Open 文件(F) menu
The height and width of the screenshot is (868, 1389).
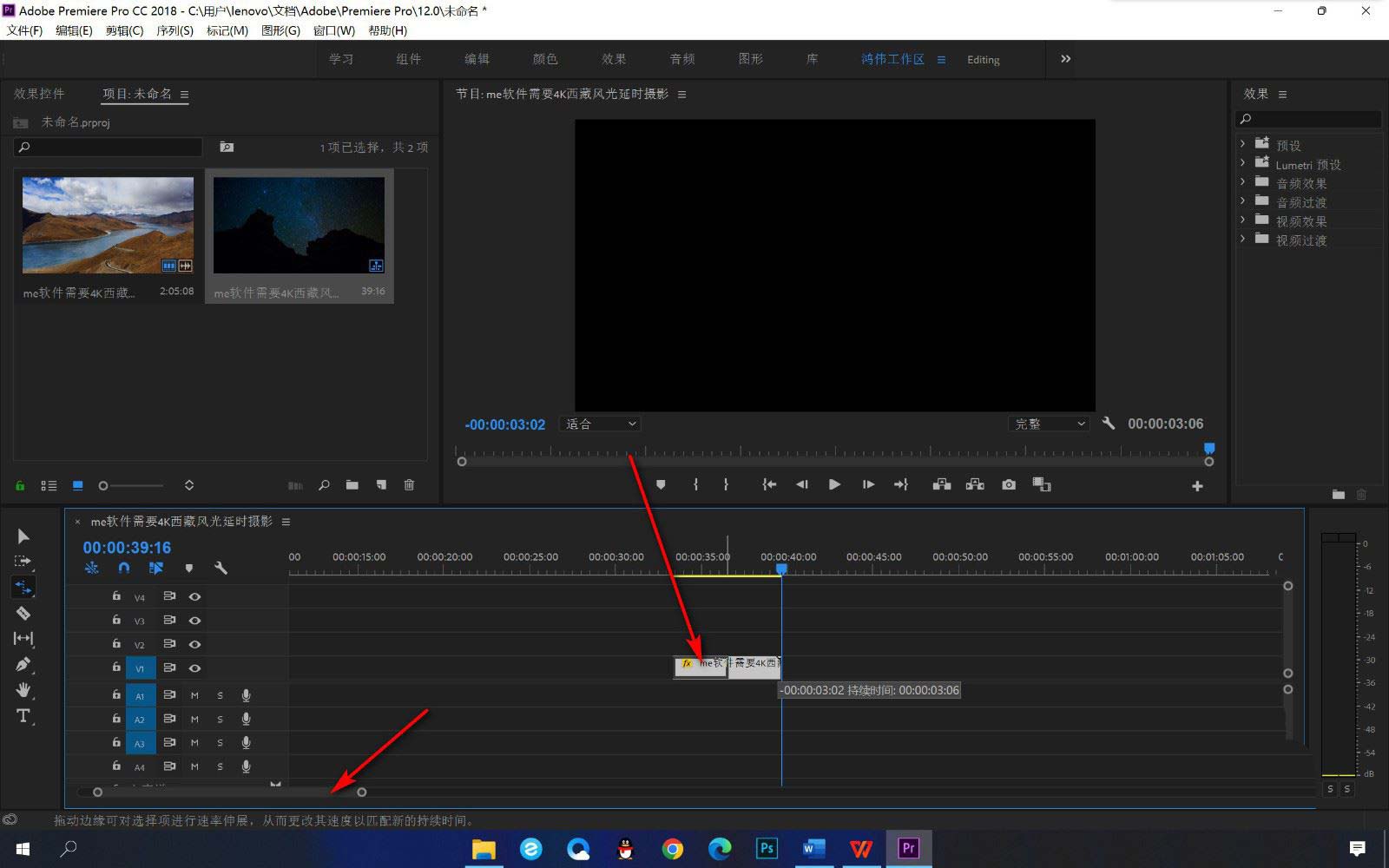coord(24,30)
